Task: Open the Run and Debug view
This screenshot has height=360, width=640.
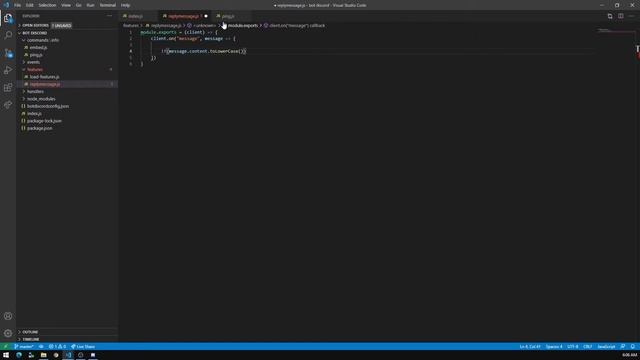Action: pos(8,70)
